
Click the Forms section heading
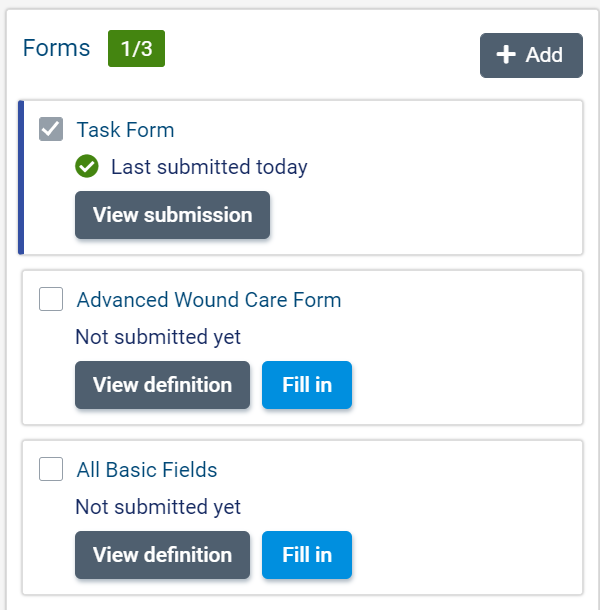coord(56,48)
